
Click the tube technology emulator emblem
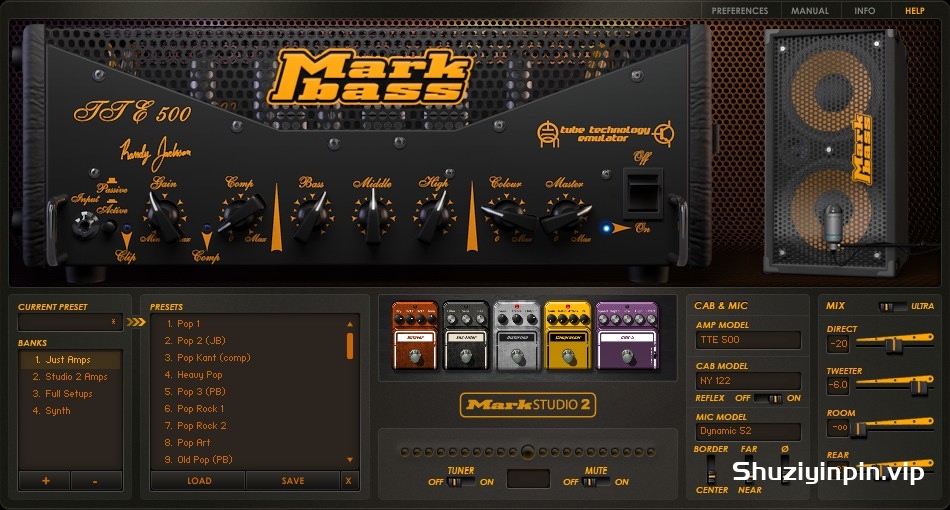(605, 133)
